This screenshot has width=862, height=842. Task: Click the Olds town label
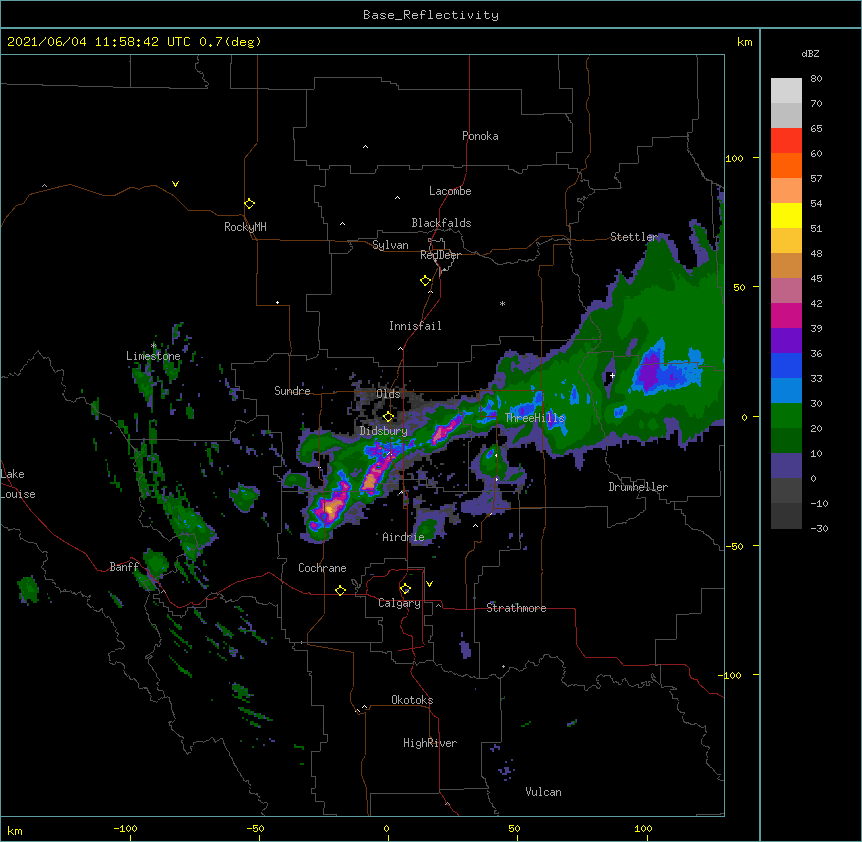coord(388,394)
